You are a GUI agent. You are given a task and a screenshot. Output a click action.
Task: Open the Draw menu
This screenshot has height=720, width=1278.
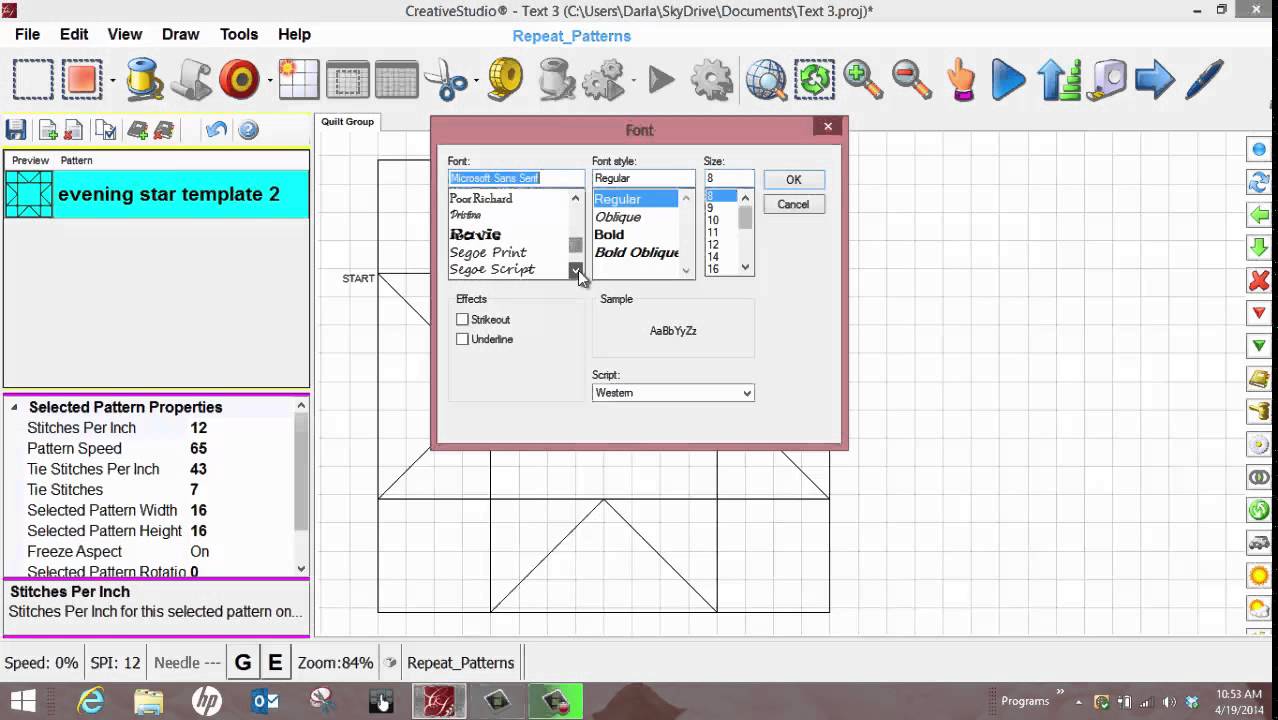click(181, 34)
